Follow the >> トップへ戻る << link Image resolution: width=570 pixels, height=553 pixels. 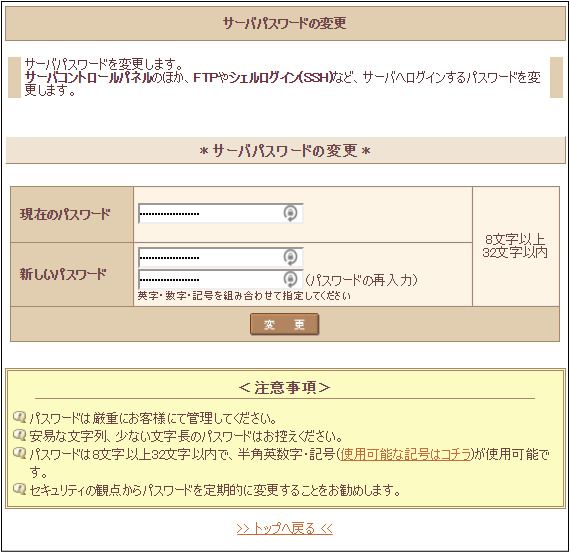[284, 528]
